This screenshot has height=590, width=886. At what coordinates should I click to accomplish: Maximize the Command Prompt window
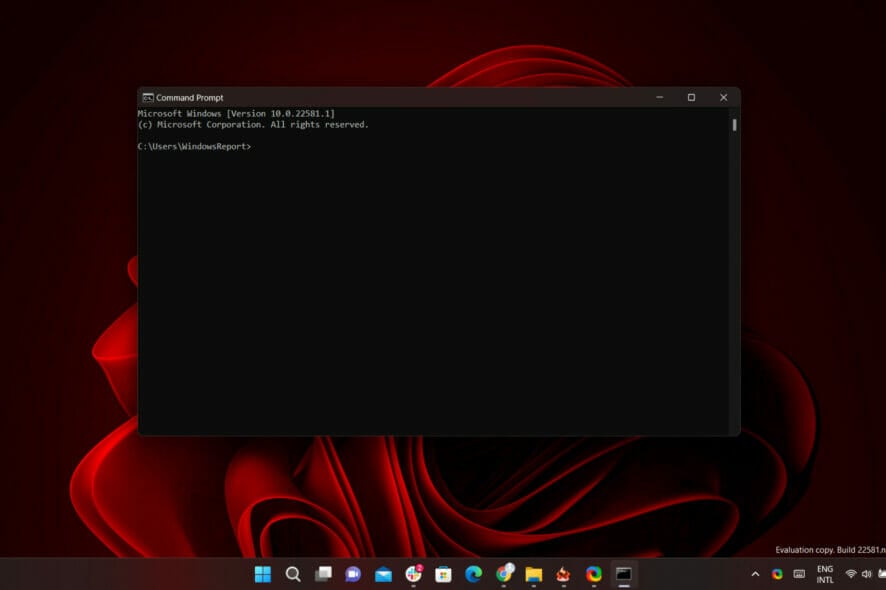click(x=691, y=97)
